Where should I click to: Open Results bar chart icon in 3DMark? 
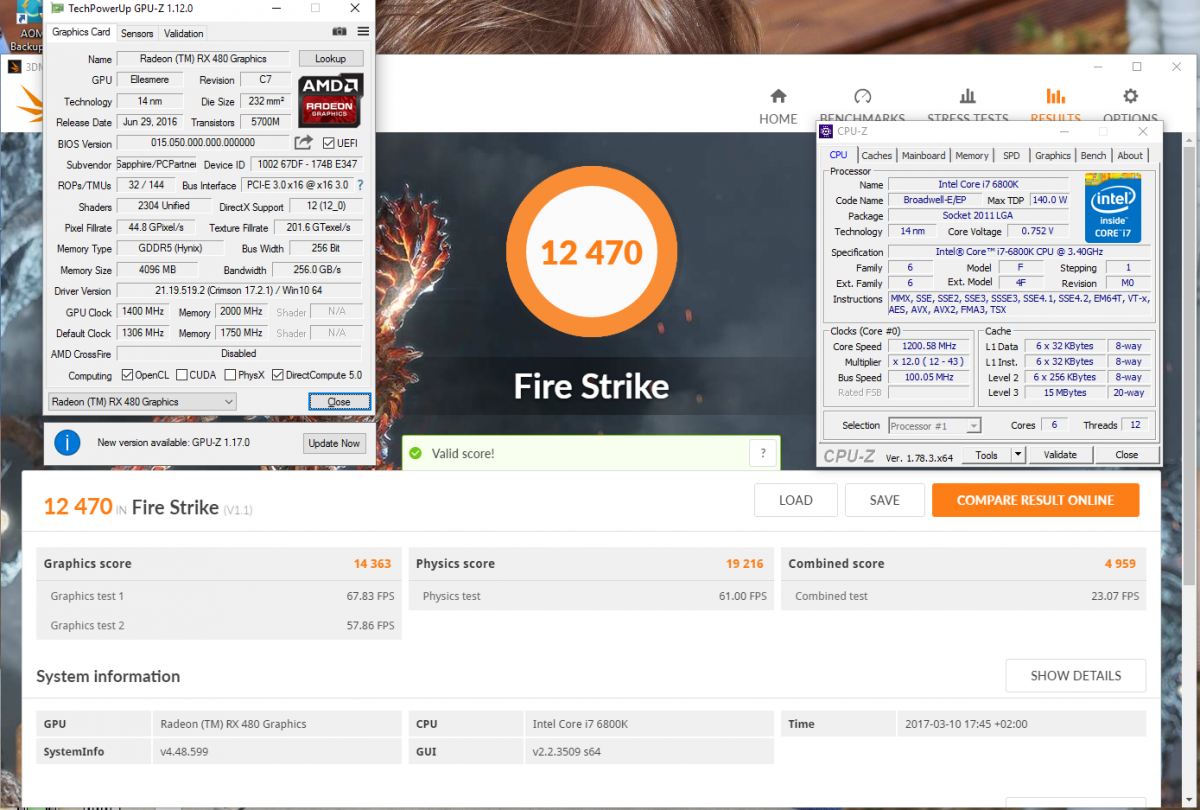(1055, 96)
